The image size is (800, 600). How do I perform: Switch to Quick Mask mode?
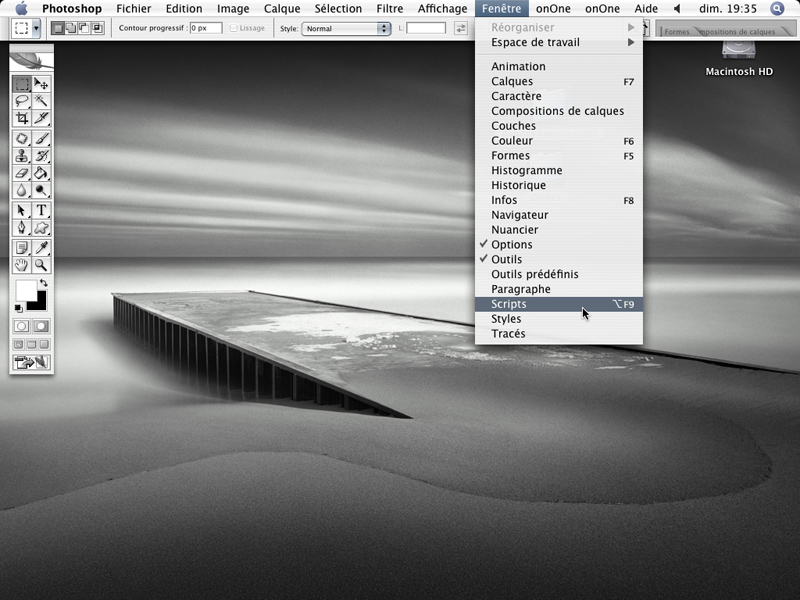[x=41, y=326]
